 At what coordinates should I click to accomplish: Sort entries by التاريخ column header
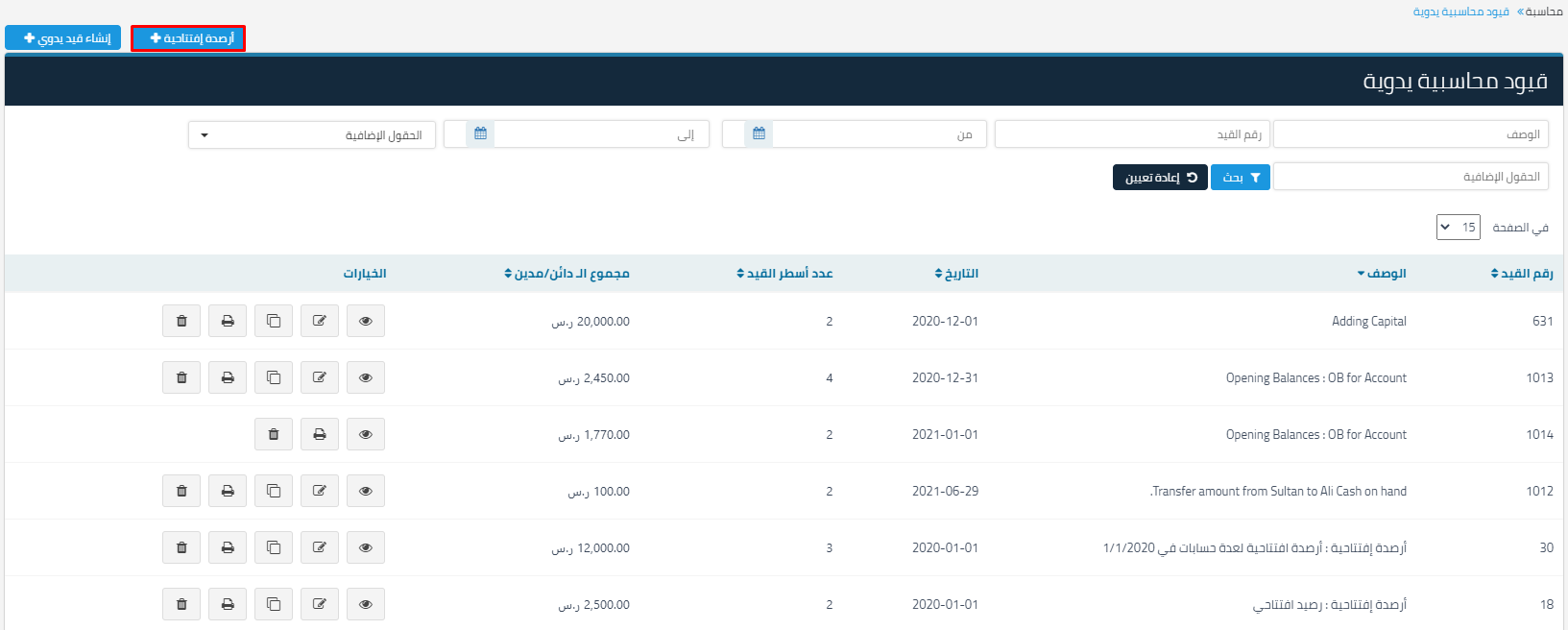coord(956,274)
